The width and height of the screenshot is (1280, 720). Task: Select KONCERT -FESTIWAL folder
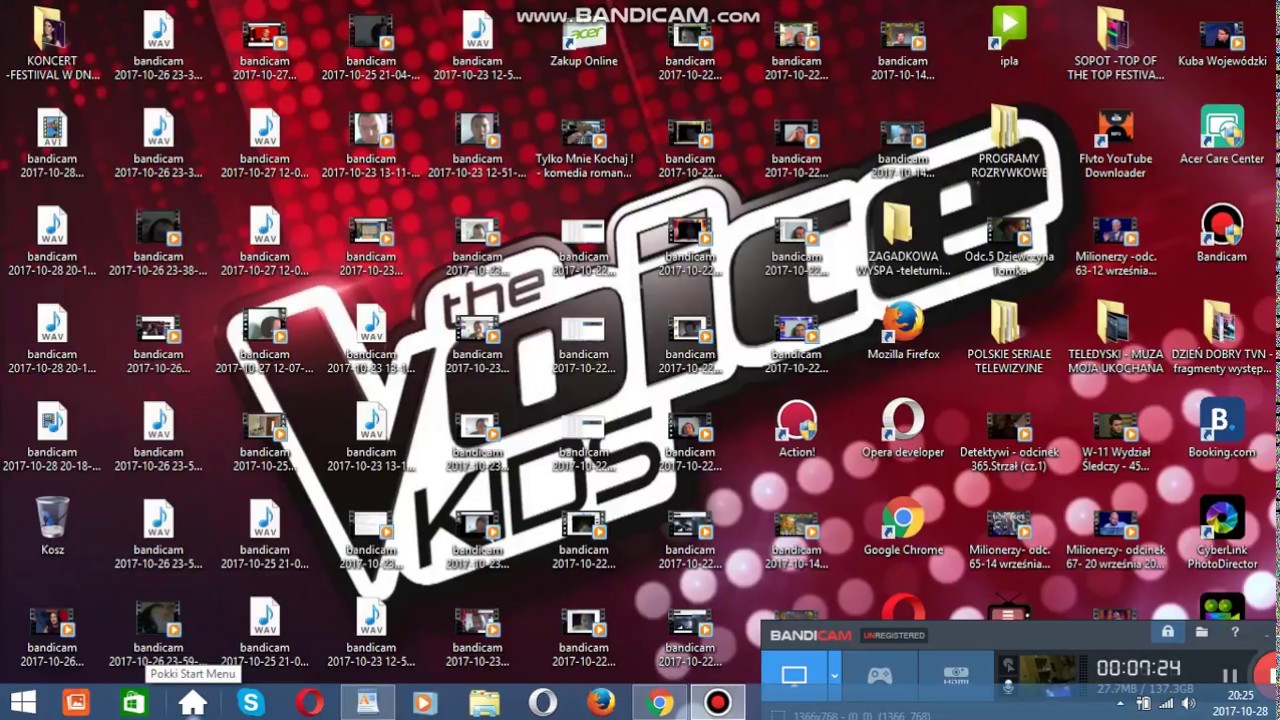coord(52,46)
